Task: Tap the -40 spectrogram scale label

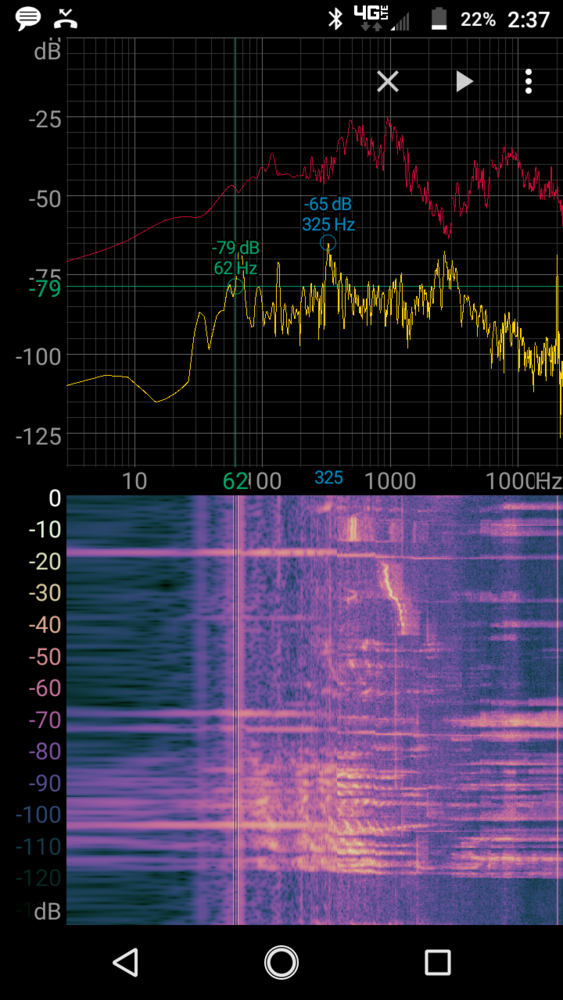Action: 43,625
